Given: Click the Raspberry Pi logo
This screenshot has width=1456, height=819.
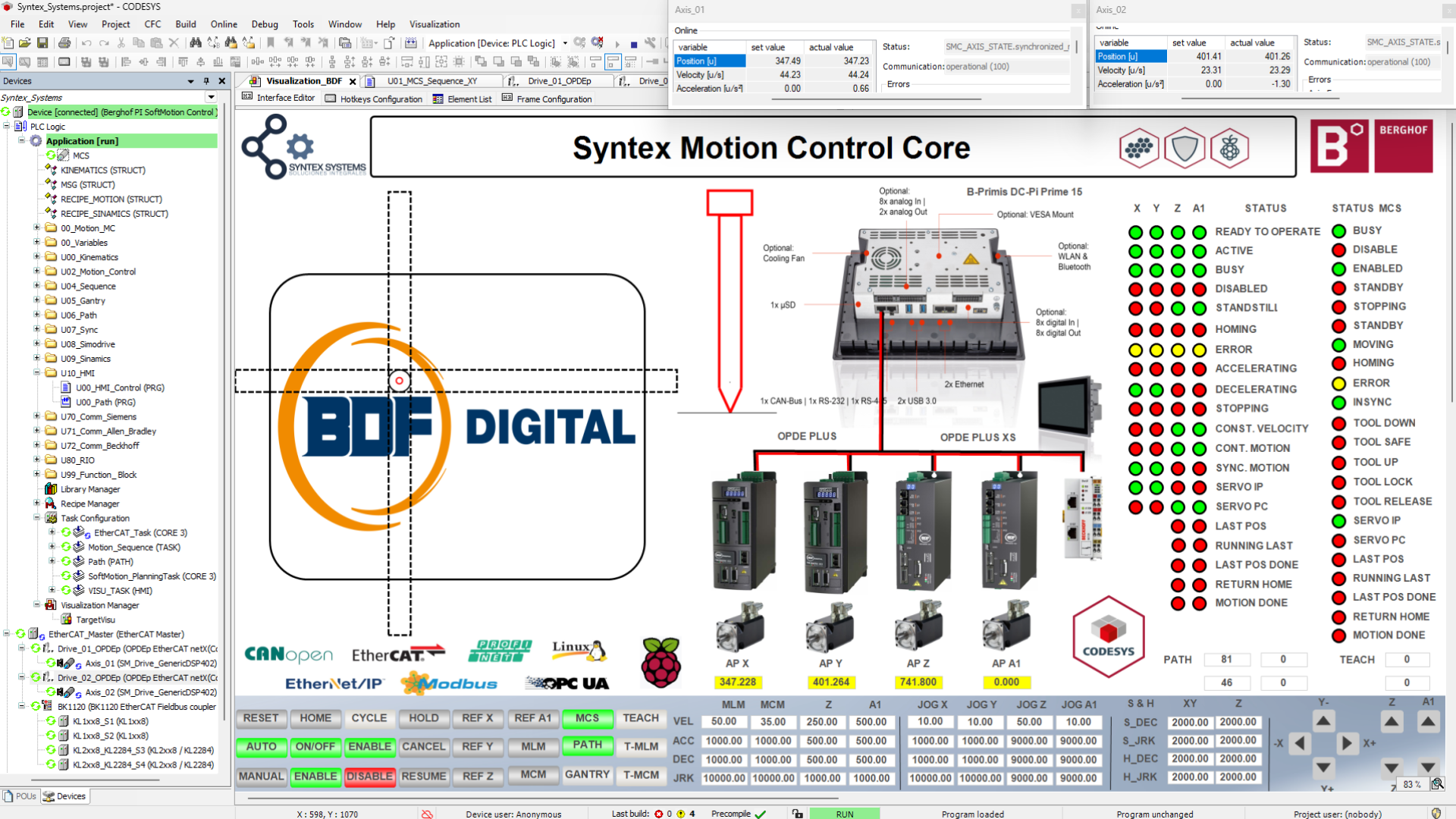Looking at the screenshot, I should pyautogui.click(x=661, y=661).
